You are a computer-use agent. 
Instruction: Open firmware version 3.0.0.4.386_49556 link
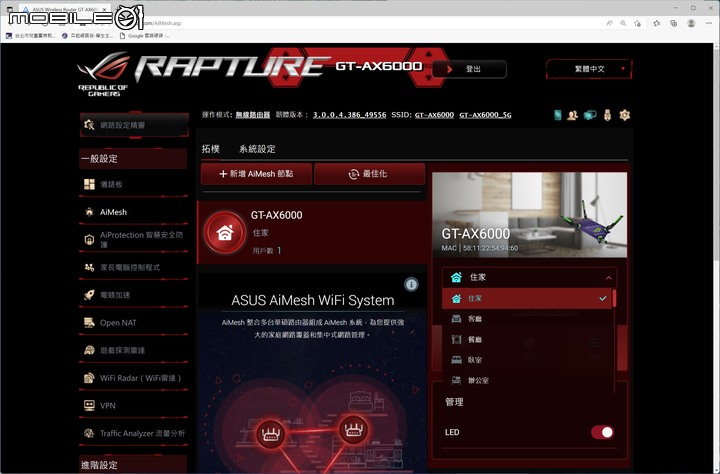pyautogui.click(x=349, y=115)
